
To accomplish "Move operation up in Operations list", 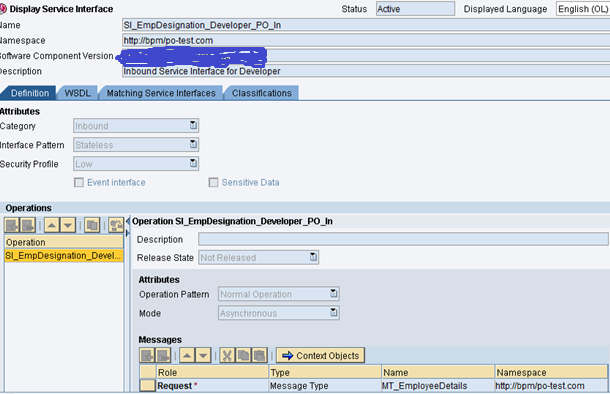I will pyautogui.click(x=52, y=225).
